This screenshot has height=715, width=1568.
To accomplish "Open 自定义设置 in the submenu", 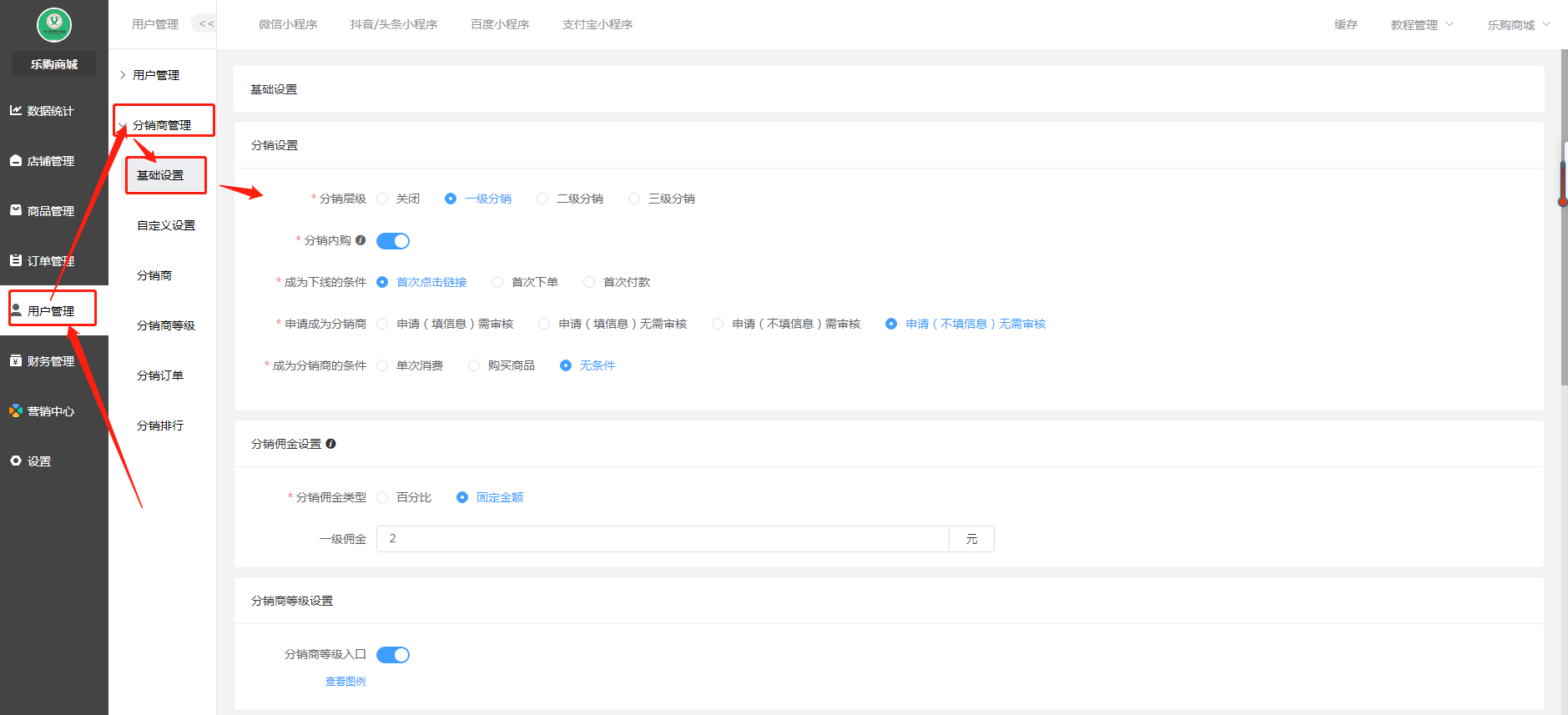I will click(x=166, y=225).
